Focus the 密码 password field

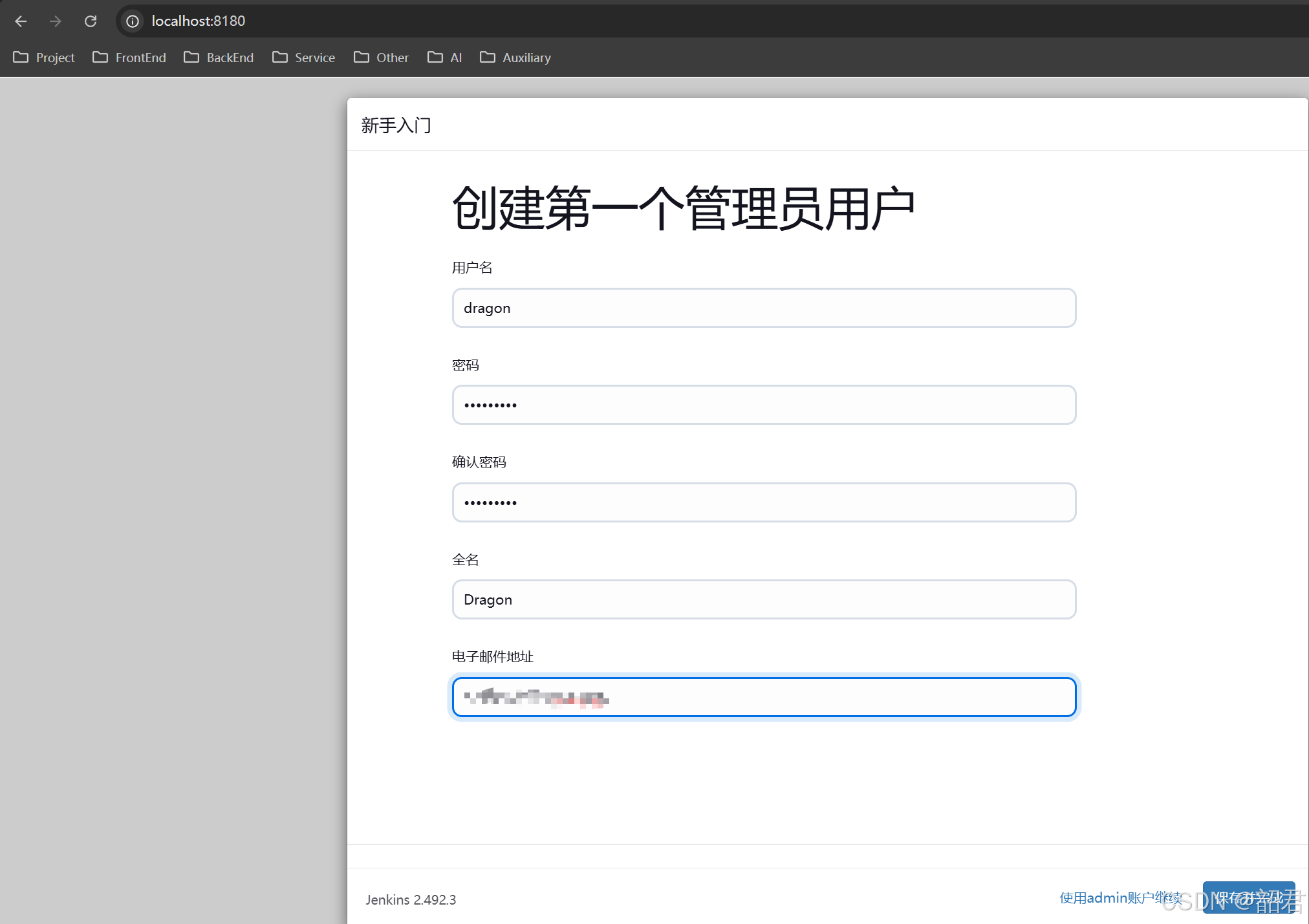764,405
